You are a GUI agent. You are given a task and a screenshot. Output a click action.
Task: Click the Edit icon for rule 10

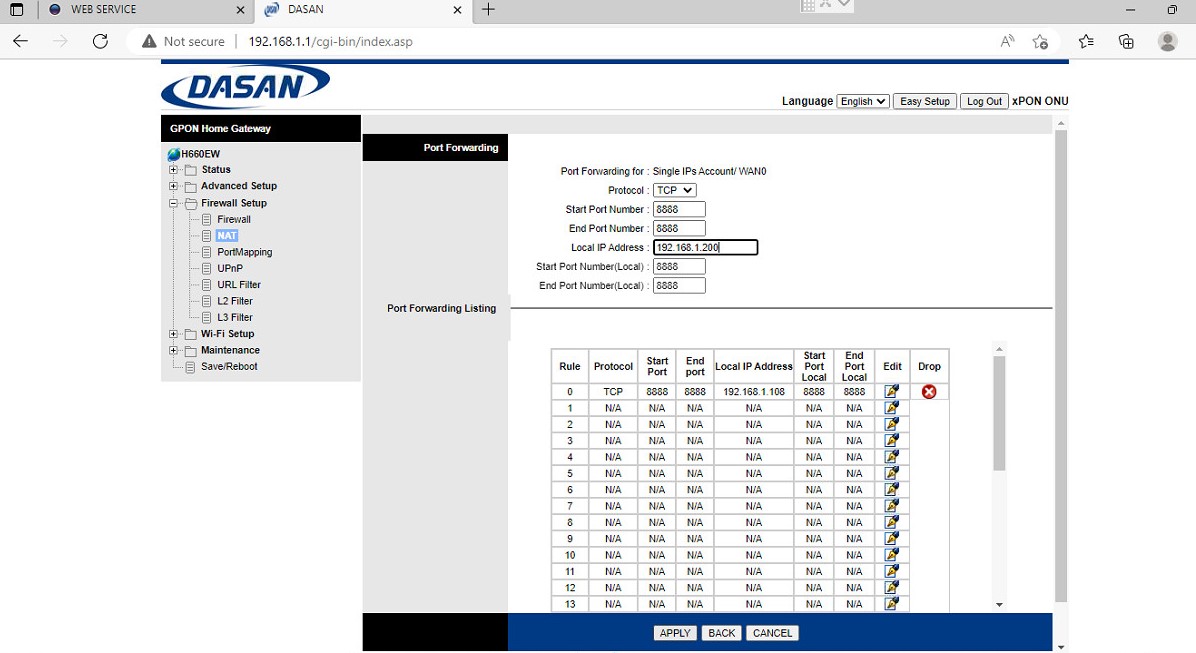892,555
